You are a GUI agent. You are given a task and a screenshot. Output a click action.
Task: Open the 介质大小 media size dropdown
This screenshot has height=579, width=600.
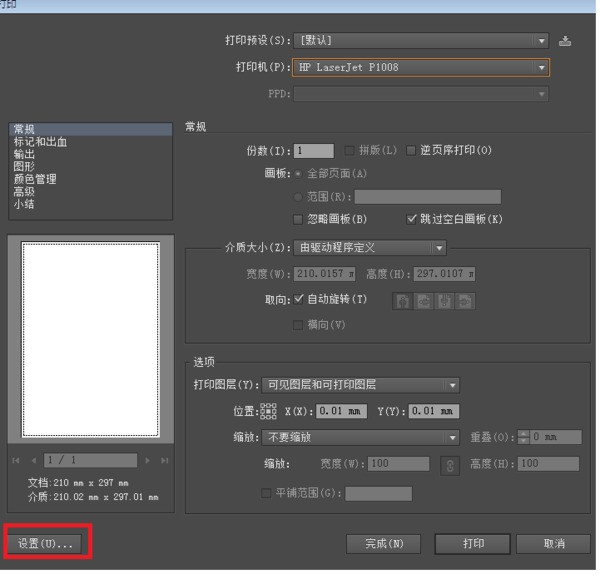click(x=370, y=247)
